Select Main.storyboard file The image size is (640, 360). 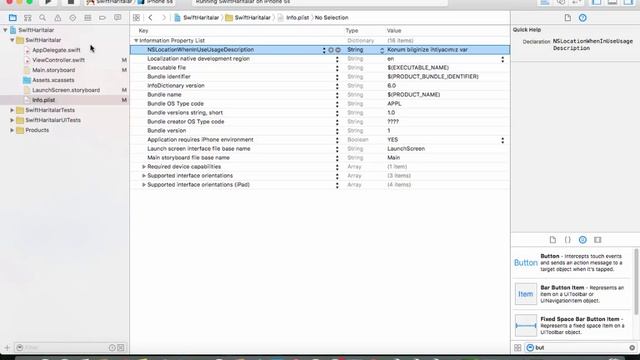(x=53, y=70)
